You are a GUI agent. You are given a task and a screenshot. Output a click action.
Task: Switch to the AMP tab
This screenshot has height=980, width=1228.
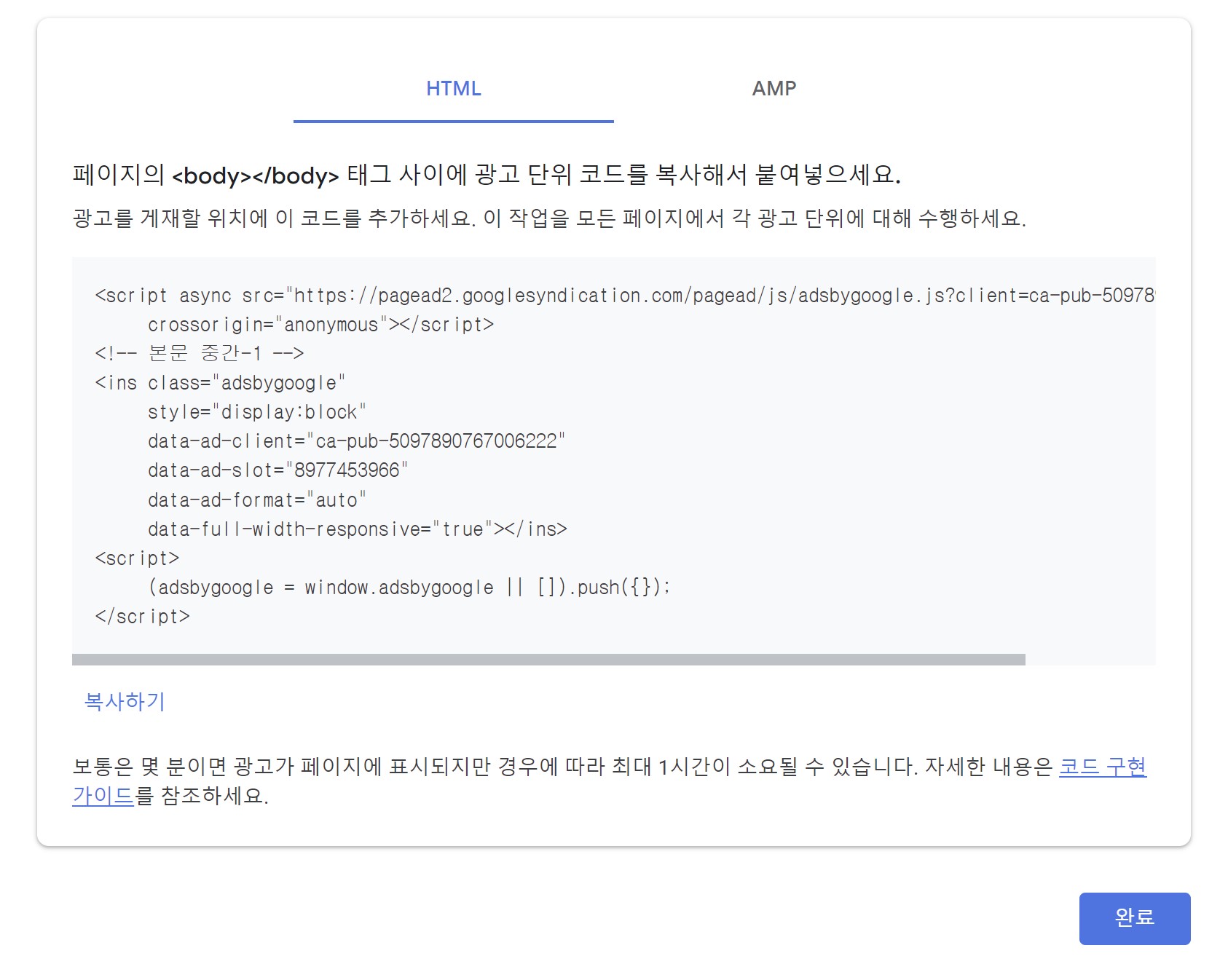pos(774,89)
